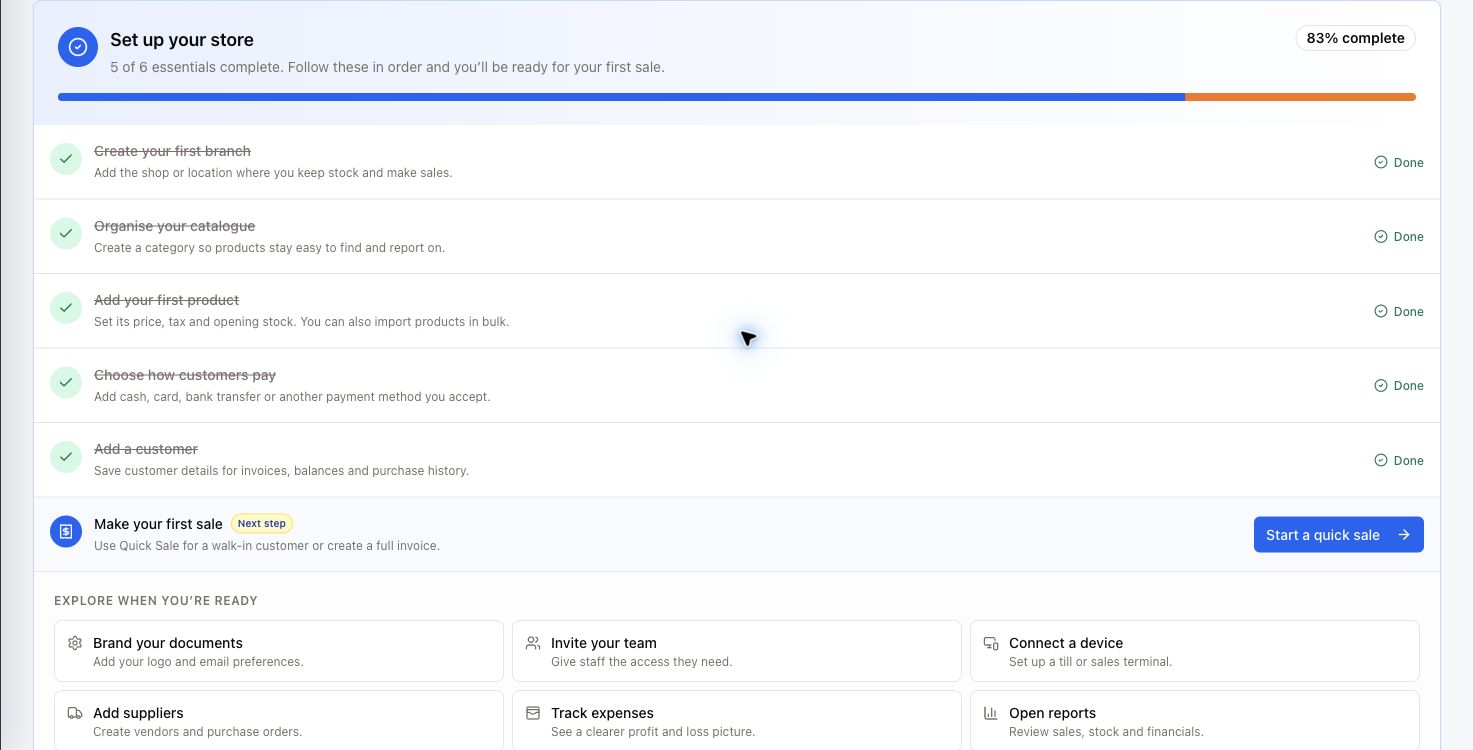Click the green check circle for Add a customer
Image resolution: width=1473 pixels, height=750 pixels.
(66, 457)
